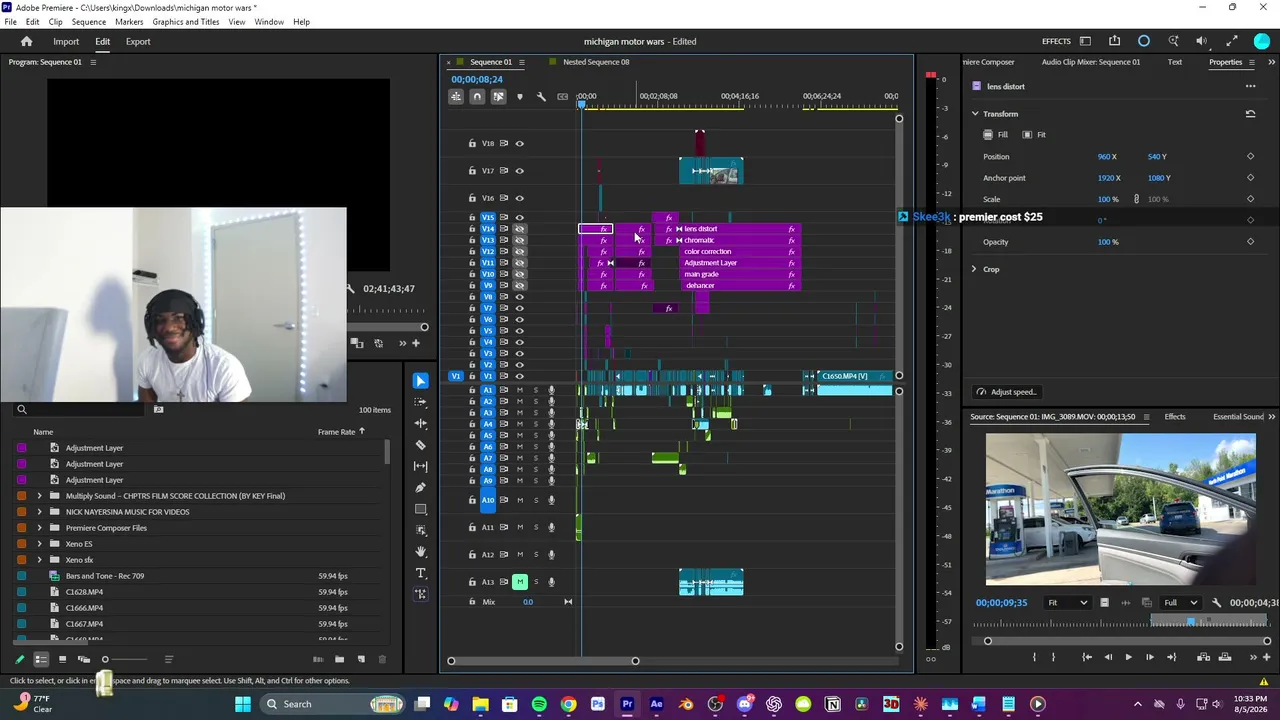Screen dimensions: 1280x720
Task: Open the Markers menu
Action: pos(129,22)
